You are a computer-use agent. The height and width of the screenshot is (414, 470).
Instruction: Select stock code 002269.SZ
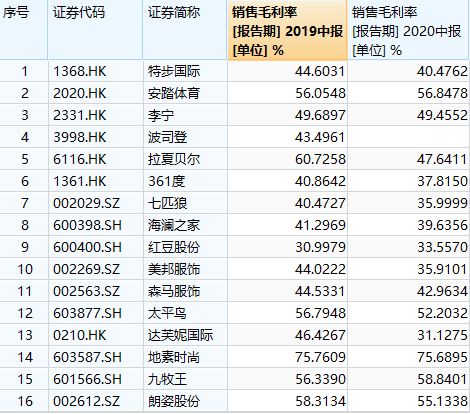[x=86, y=269]
